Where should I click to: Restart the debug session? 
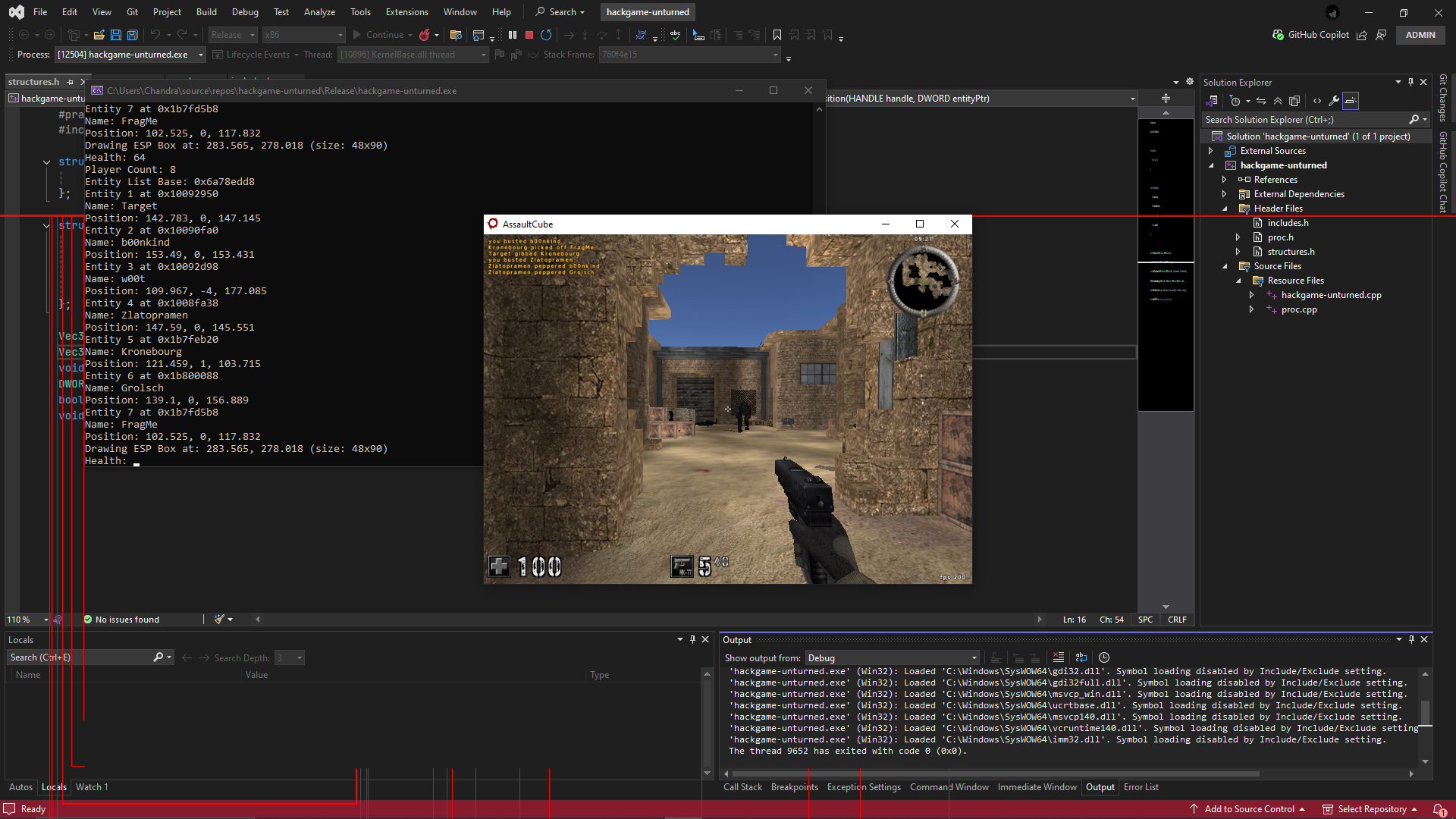[546, 35]
